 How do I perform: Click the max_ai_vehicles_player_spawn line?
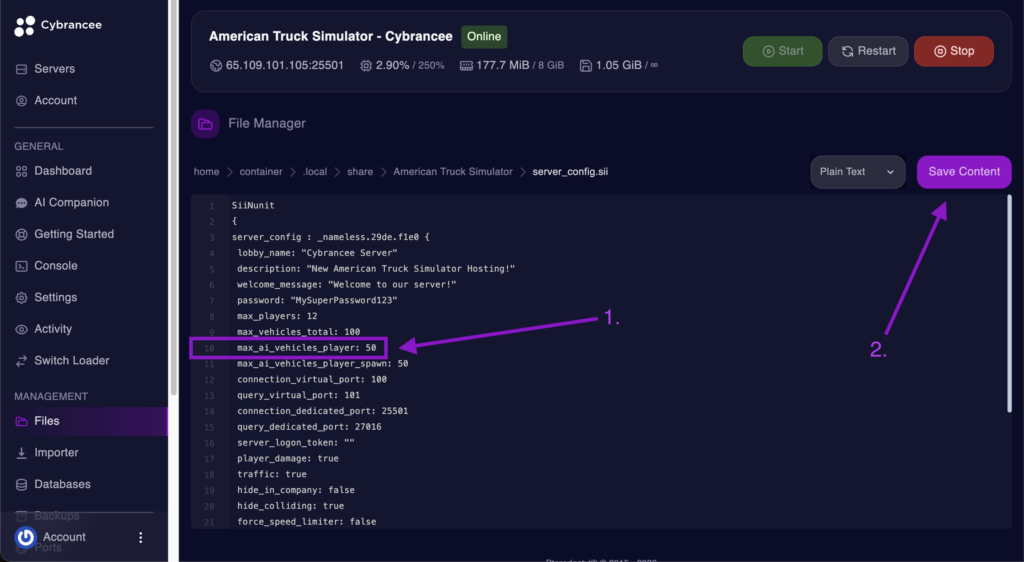(323, 364)
